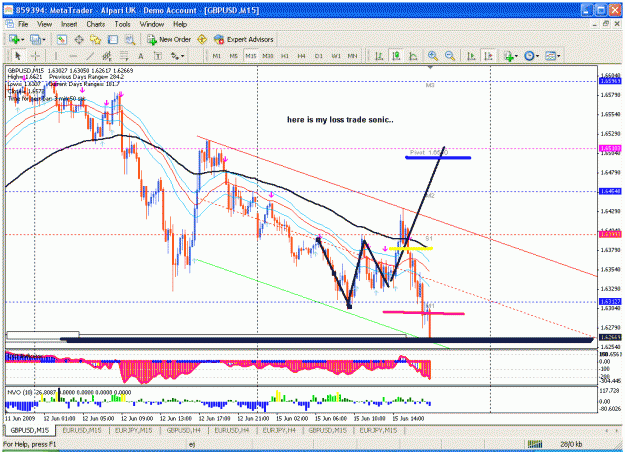Open the Market Watch window icon
Viewport: 625px width, 452px height.
click(x=62, y=39)
